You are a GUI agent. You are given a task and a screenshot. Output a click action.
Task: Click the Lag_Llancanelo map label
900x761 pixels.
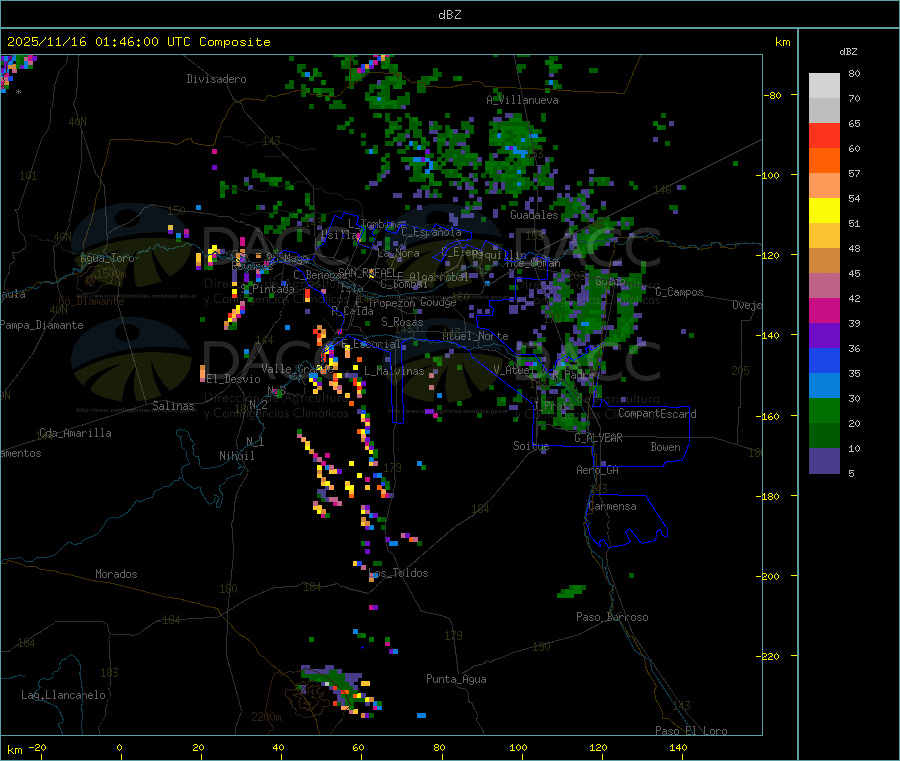point(63,694)
